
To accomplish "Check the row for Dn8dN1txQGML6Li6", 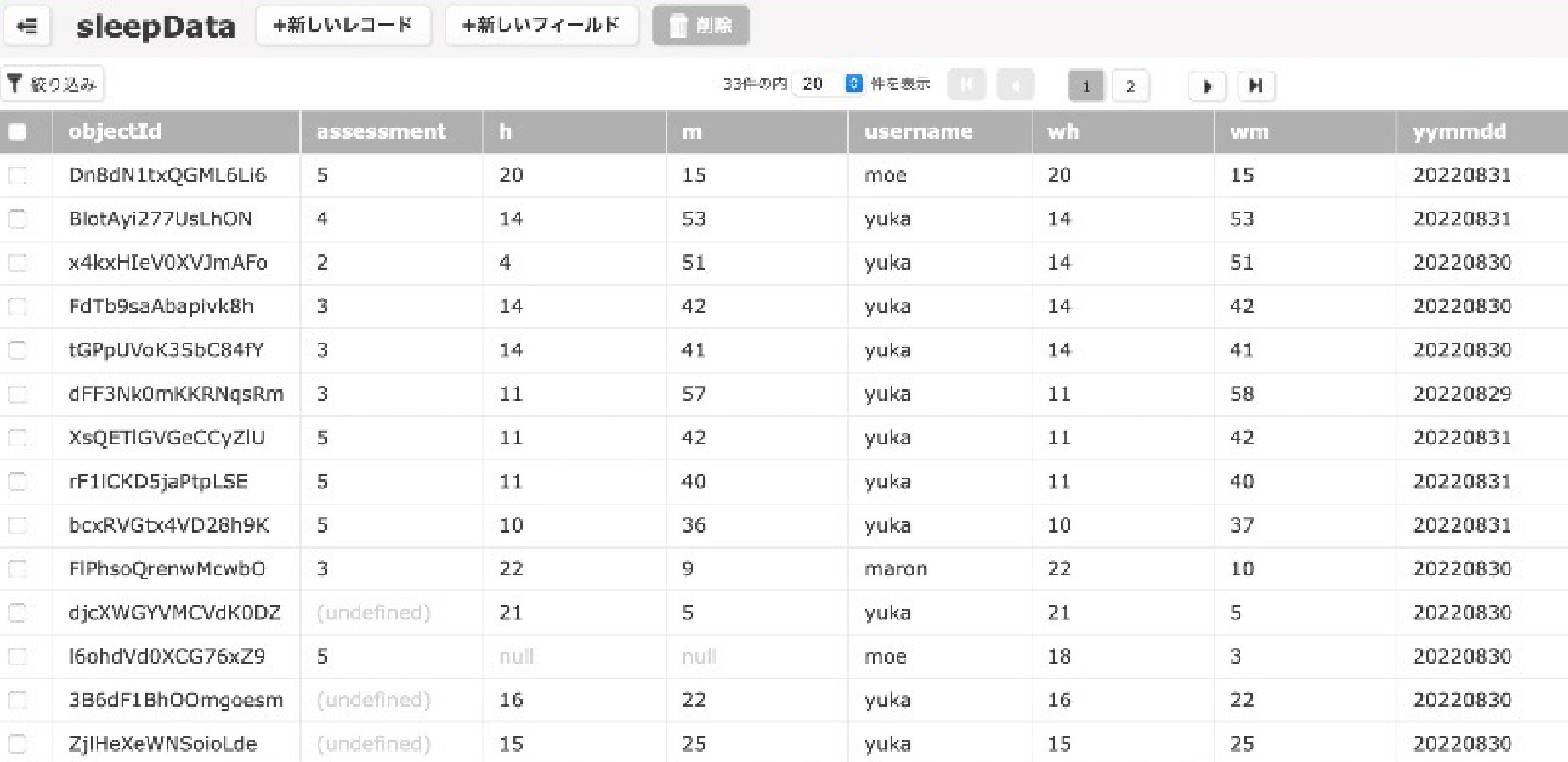I will pyautogui.click(x=18, y=175).
